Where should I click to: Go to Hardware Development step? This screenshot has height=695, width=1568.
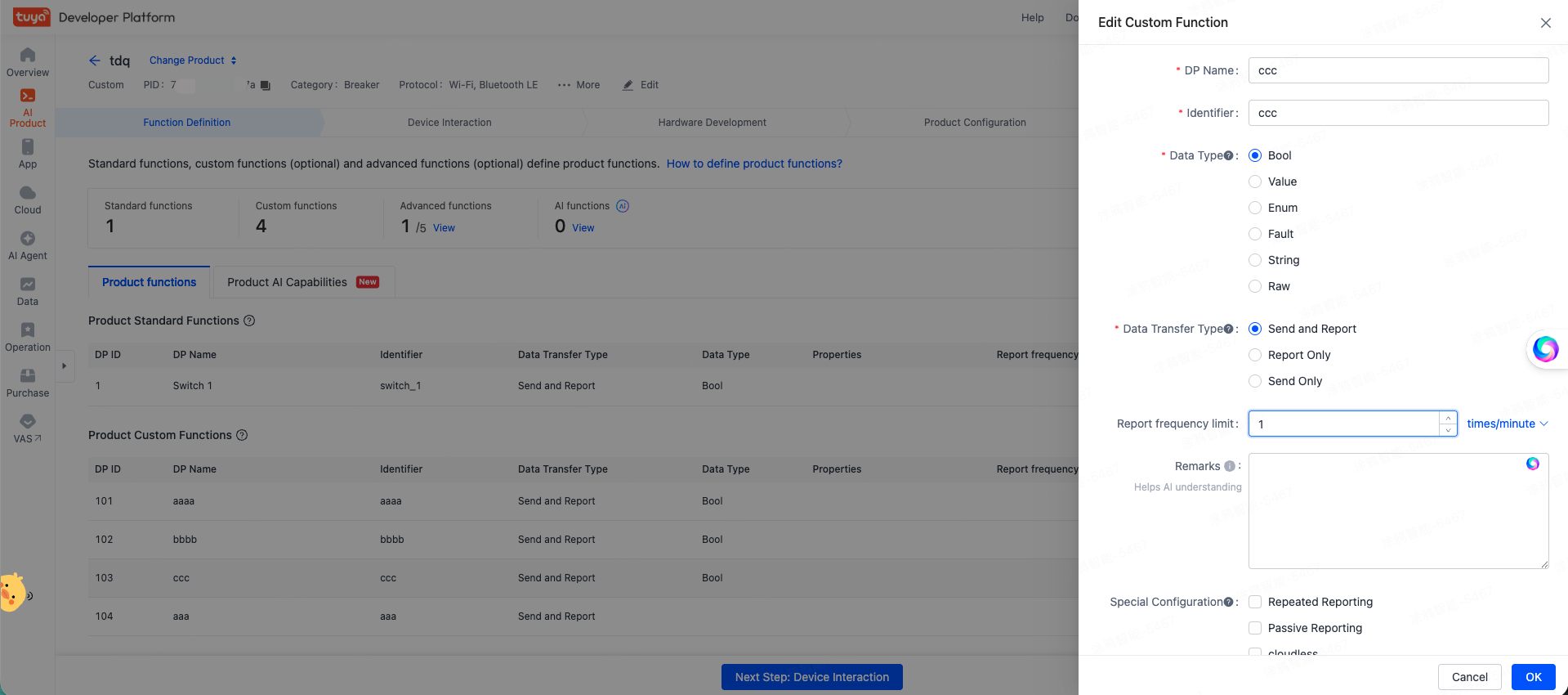713,123
